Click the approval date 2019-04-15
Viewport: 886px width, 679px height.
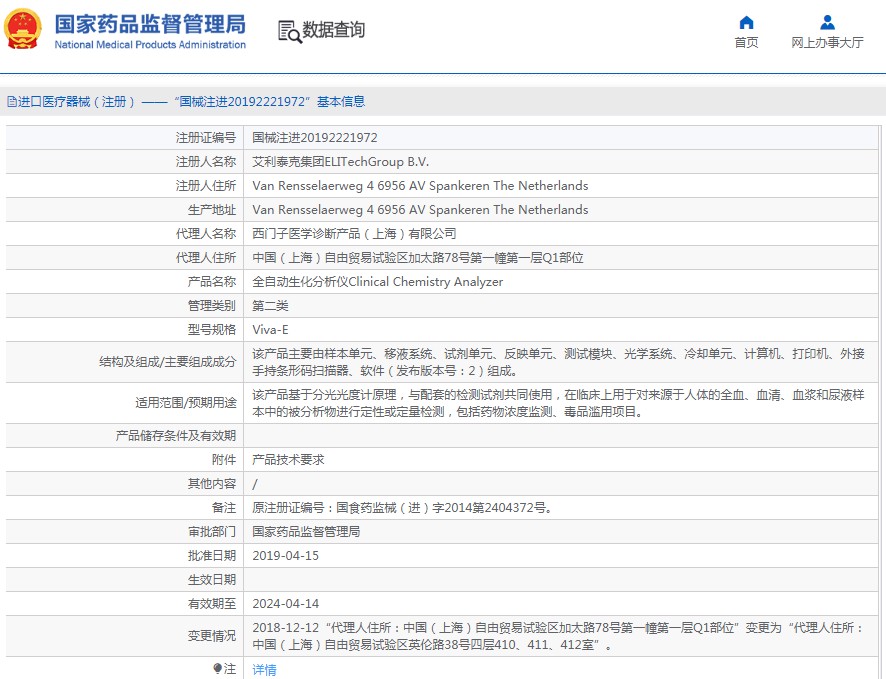click(x=285, y=556)
